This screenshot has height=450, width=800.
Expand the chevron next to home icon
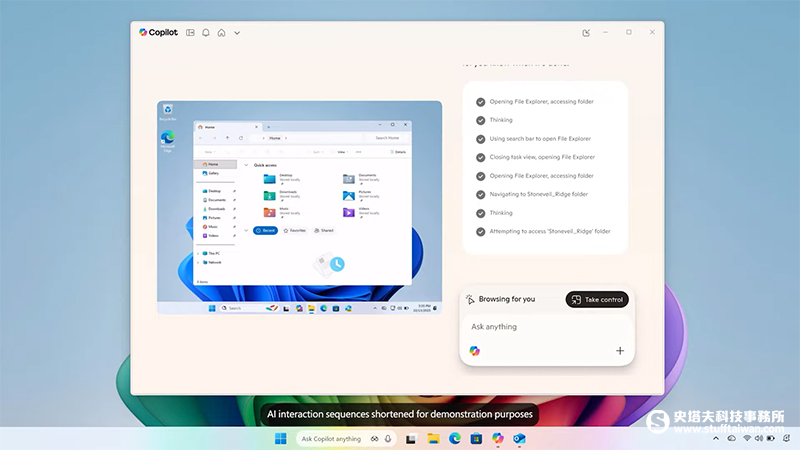click(x=237, y=33)
